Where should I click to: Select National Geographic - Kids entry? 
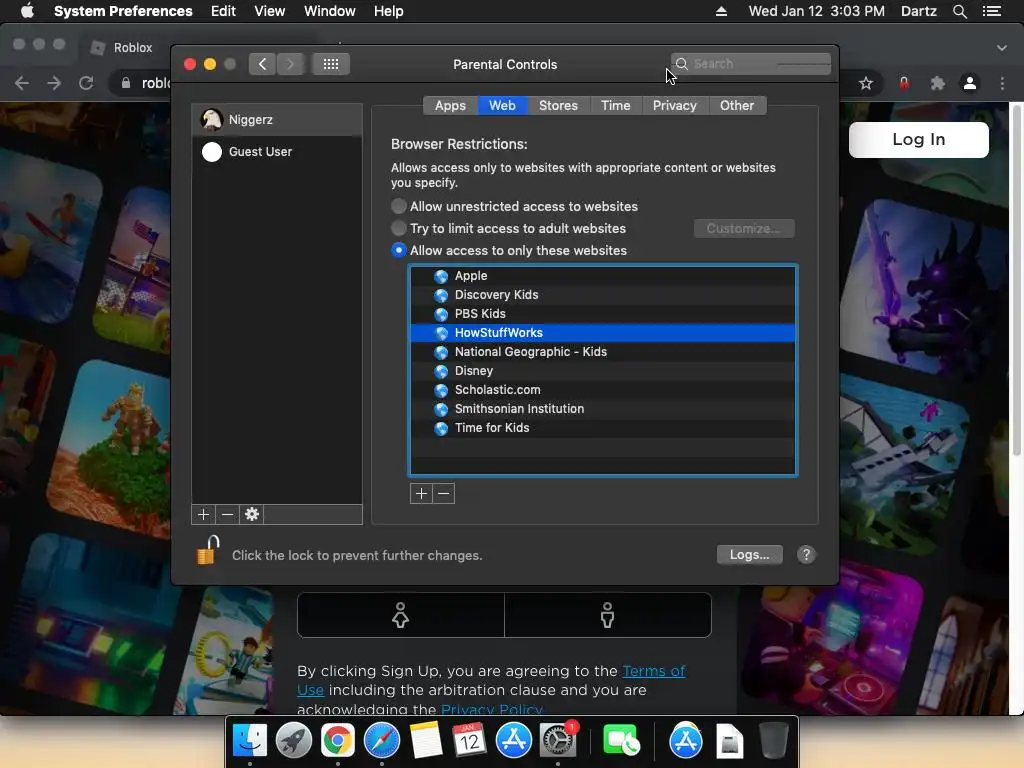602,351
